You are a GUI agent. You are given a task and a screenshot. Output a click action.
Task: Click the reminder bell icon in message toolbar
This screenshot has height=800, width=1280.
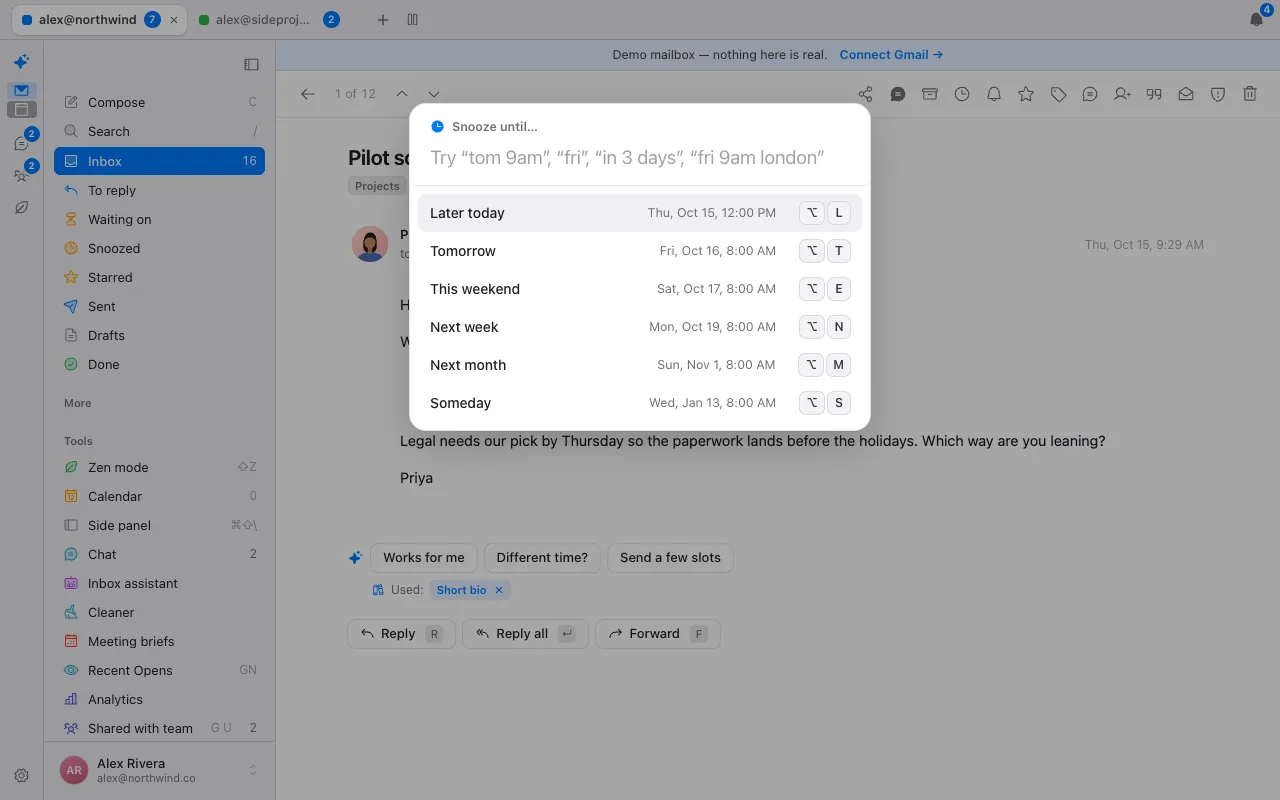pos(994,94)
